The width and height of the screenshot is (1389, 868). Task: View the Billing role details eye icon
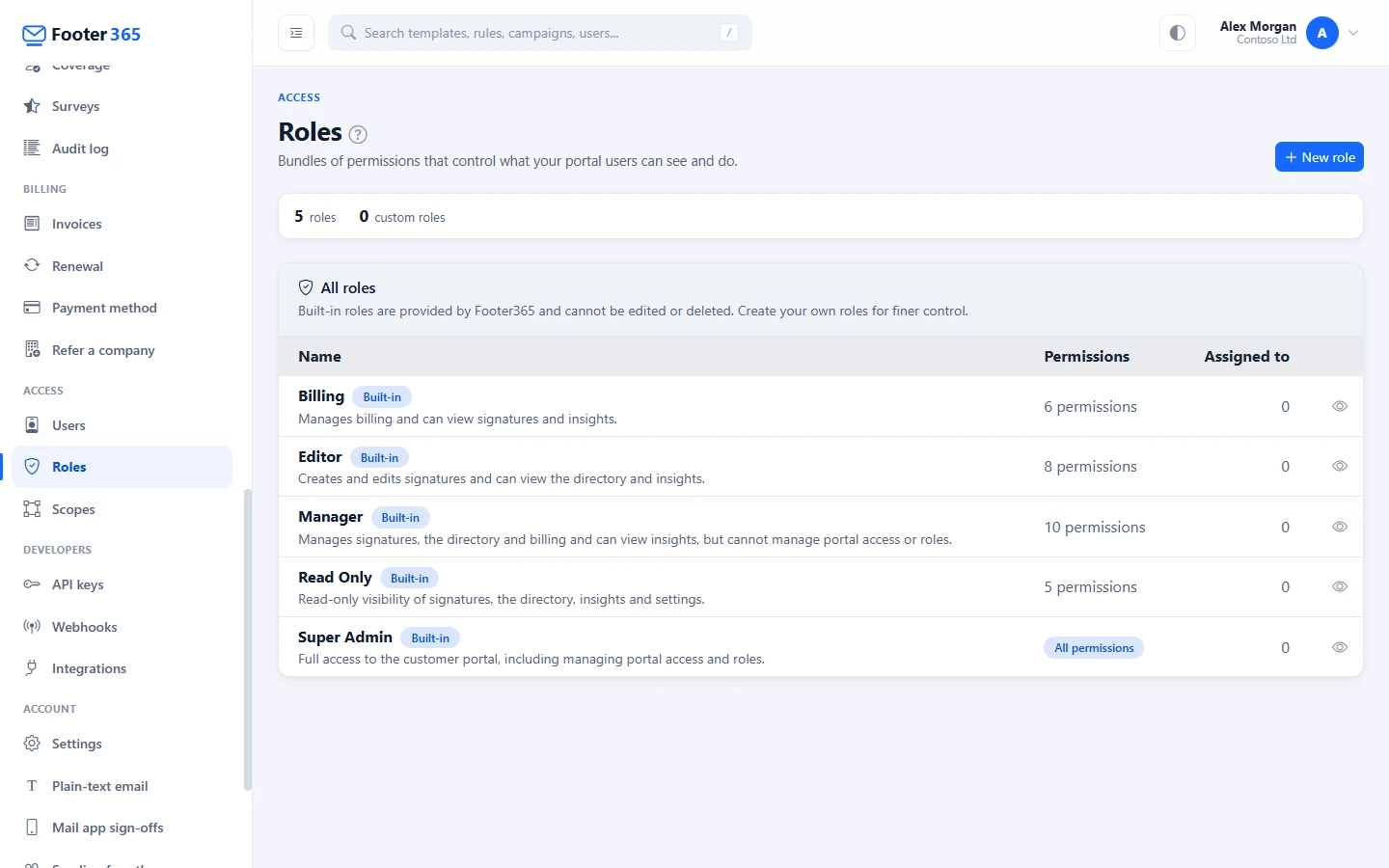click(1340, 406)
